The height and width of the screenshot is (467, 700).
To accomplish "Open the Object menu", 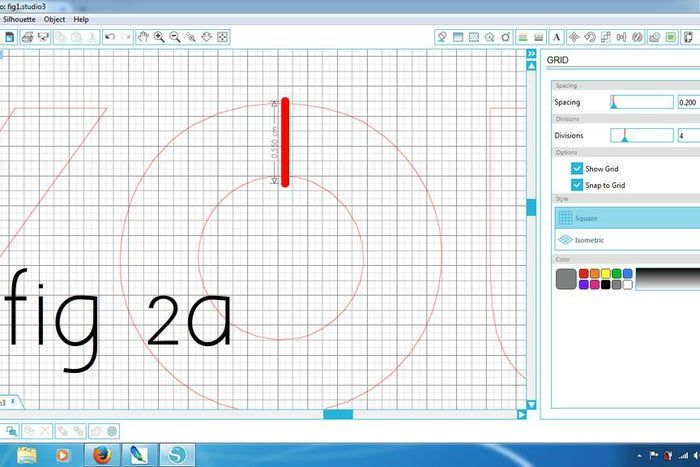I will point(54,19).
